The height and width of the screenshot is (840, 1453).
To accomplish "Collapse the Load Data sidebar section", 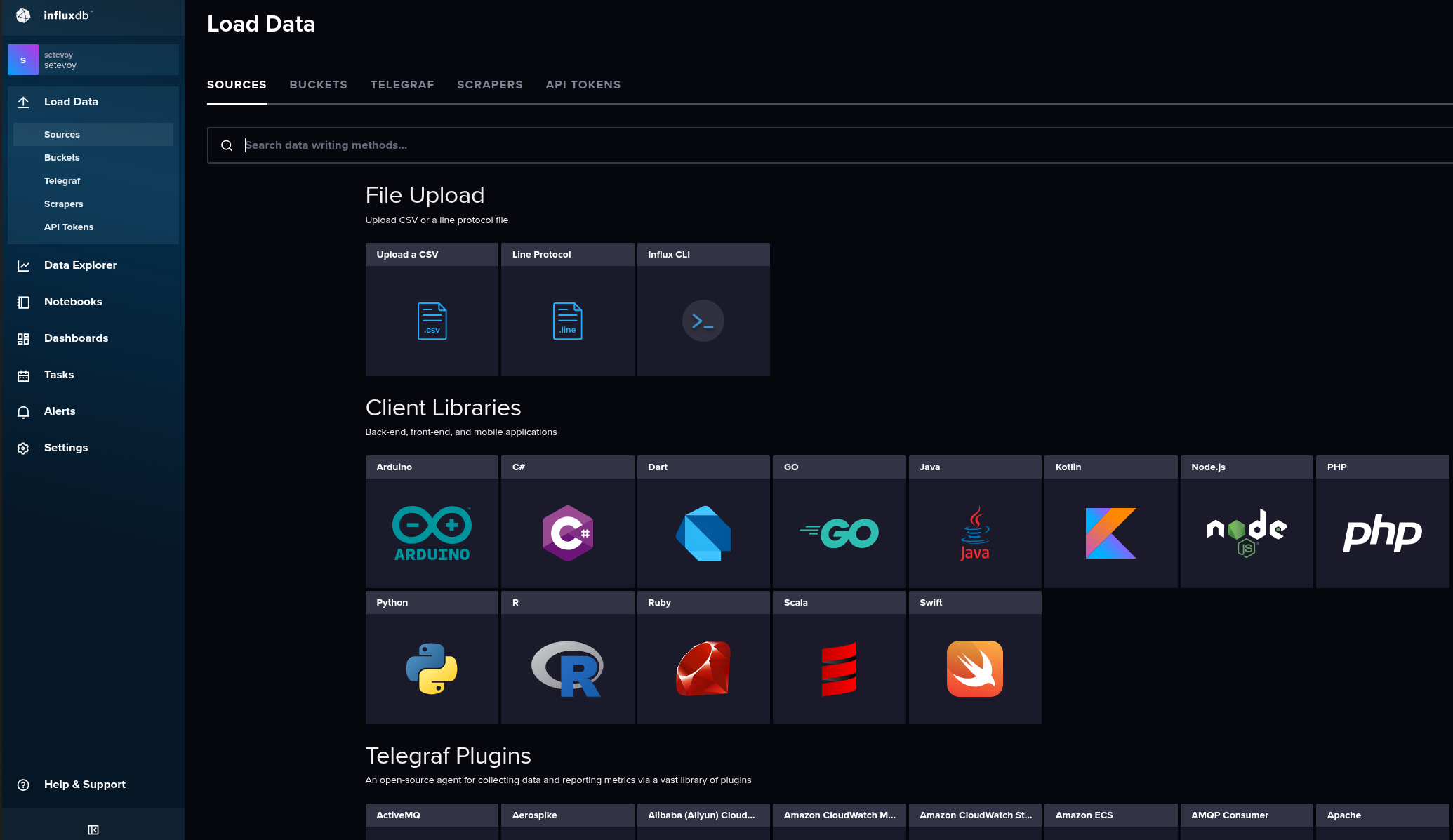I will [x=71, y=102].
